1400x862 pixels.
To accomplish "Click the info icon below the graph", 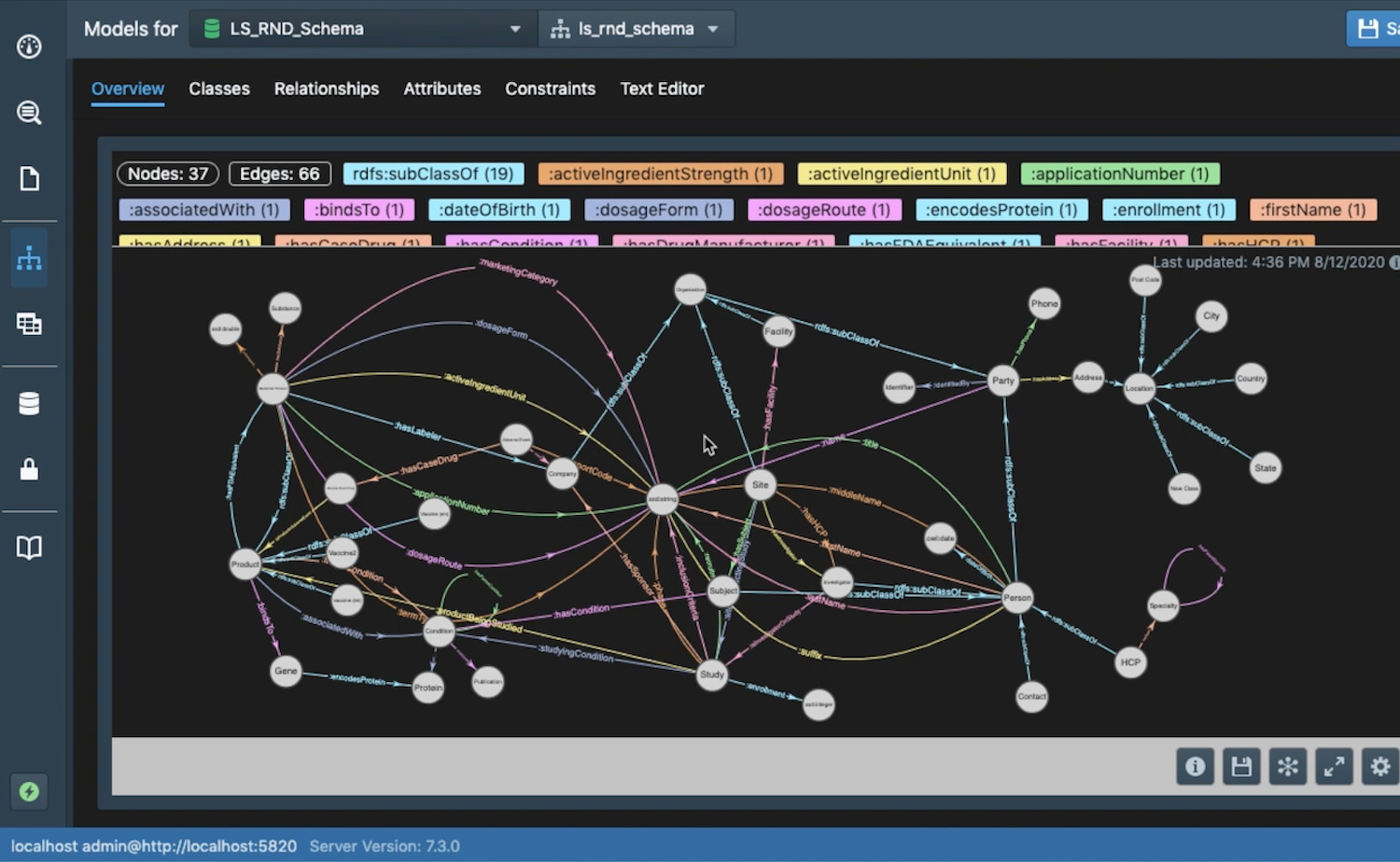I will [x=1195, y=766].
